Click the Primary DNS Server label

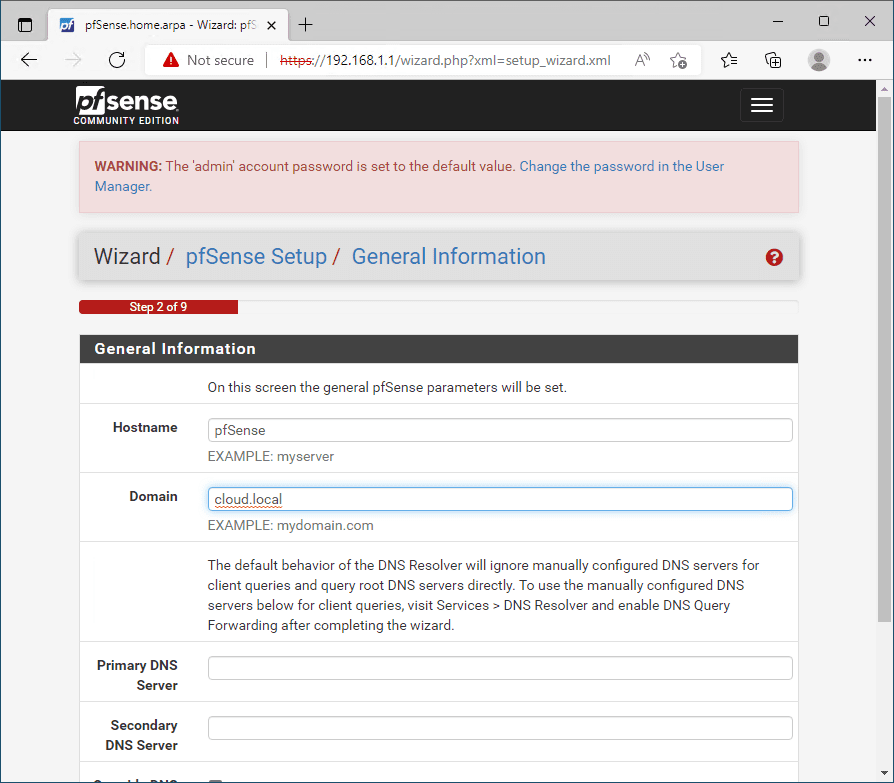(x=137, y=675)
